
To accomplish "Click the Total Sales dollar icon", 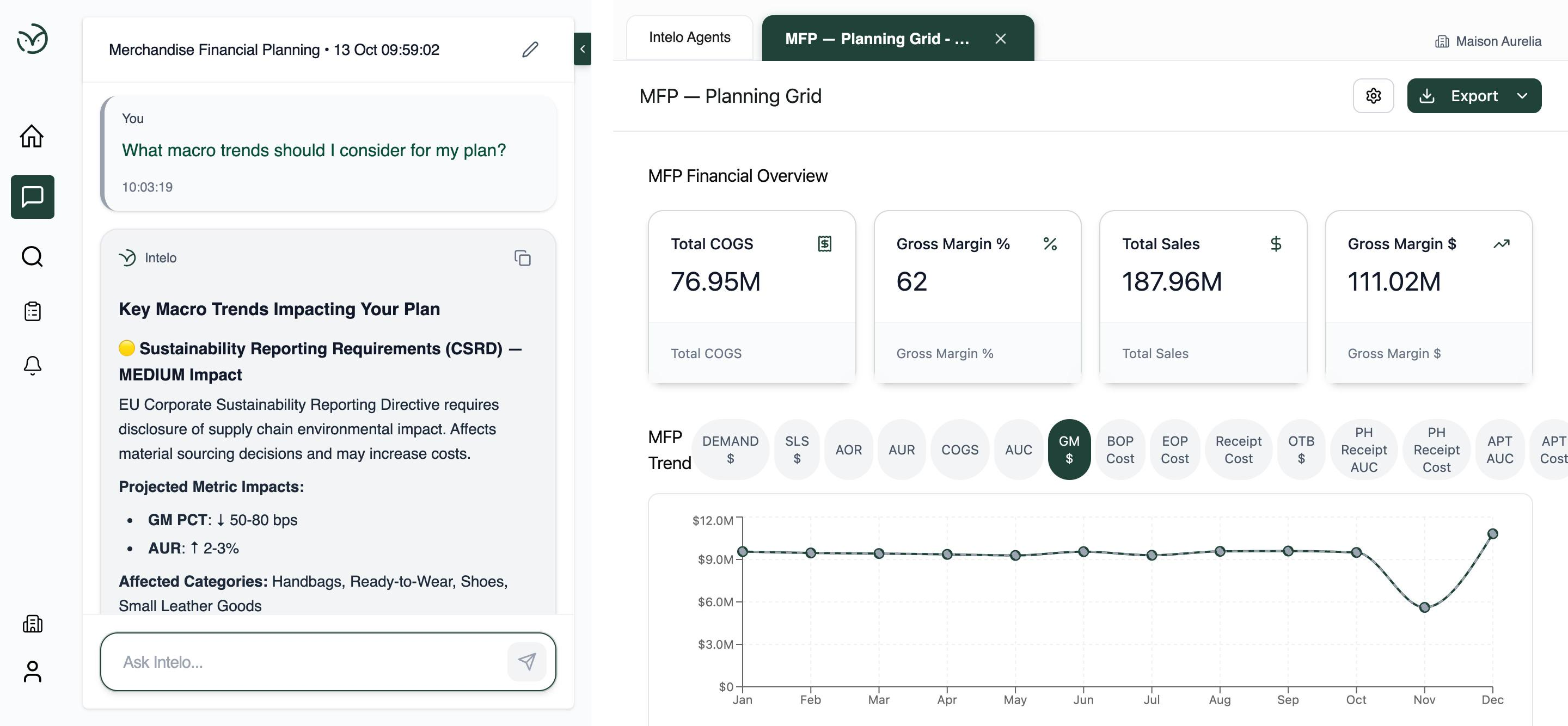I will point(1276,244).
